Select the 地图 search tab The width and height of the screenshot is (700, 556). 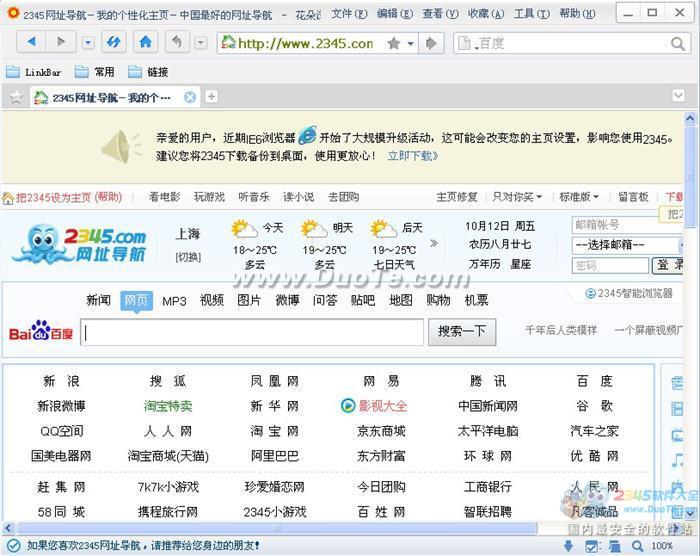pyautogui.click(x=400, y=301)
